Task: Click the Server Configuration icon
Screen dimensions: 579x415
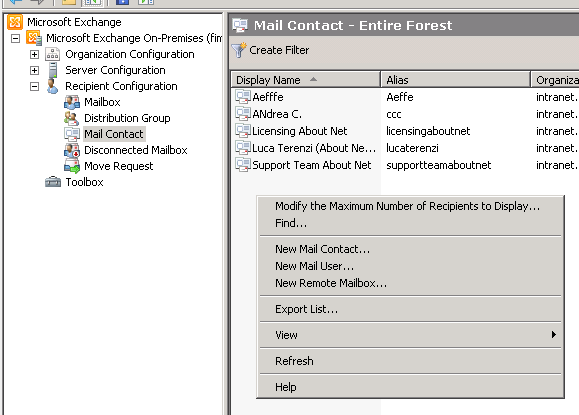Action: 53,70
